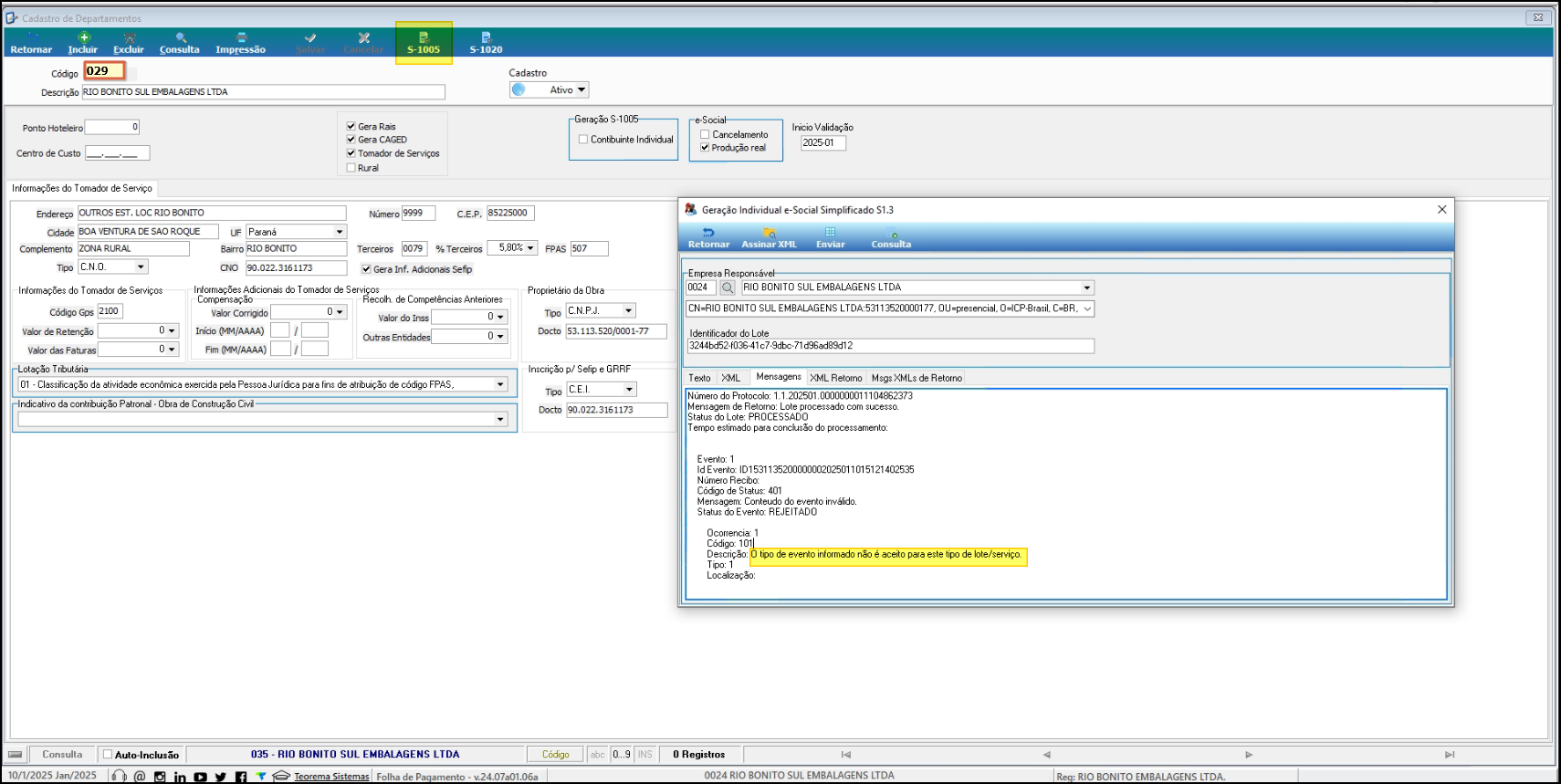Click the YouTube icon in status bar
This screenshot has height=784, width=1561.
[x=200, y=777]
